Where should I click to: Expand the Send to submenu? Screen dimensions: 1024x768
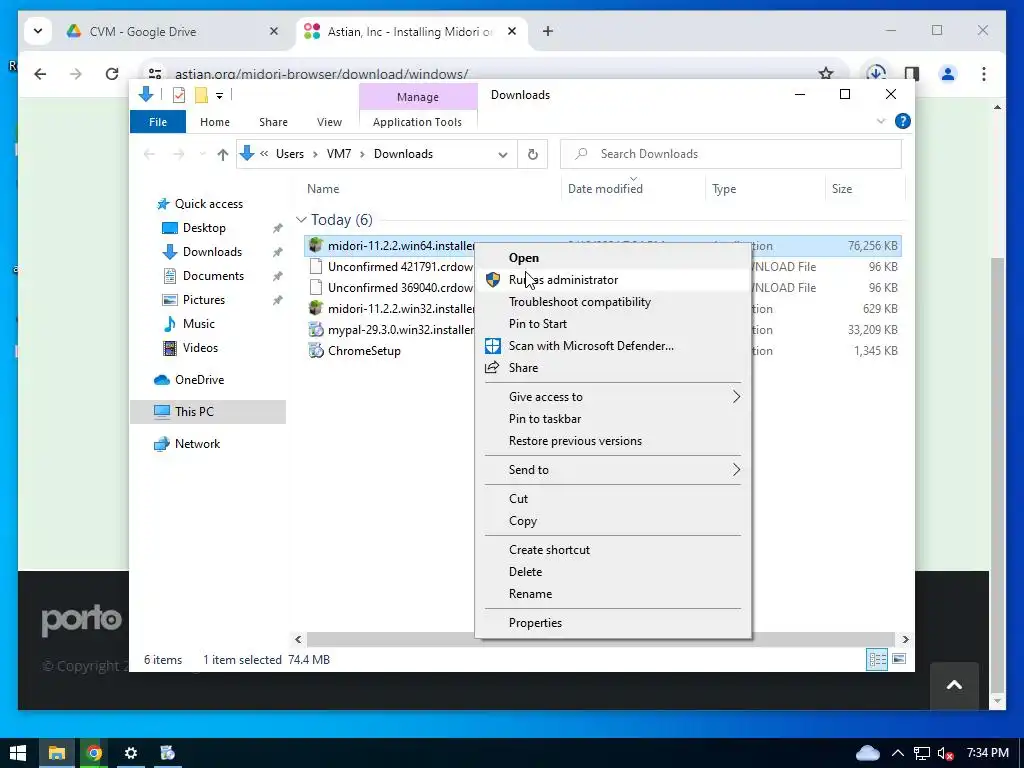[613, 470]
